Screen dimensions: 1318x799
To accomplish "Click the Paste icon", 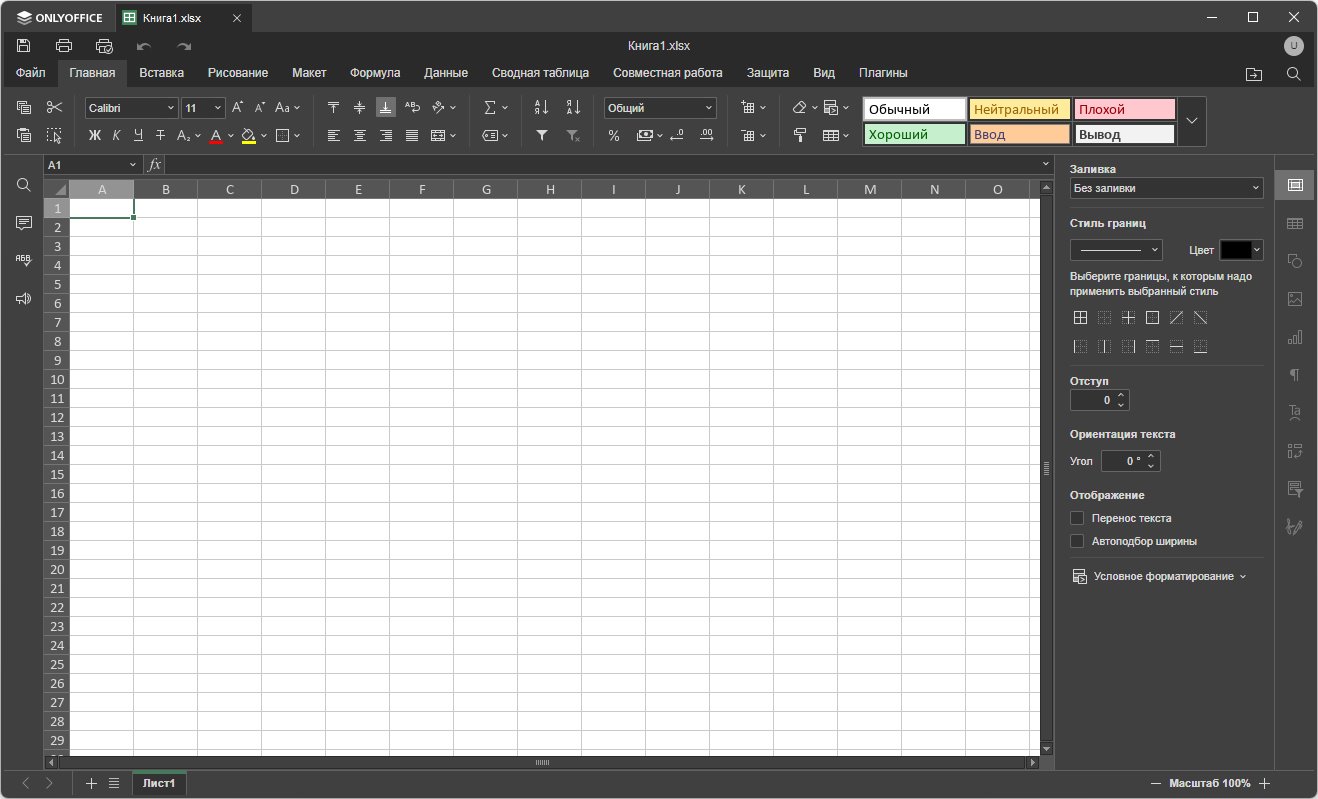I will [25, 135].
